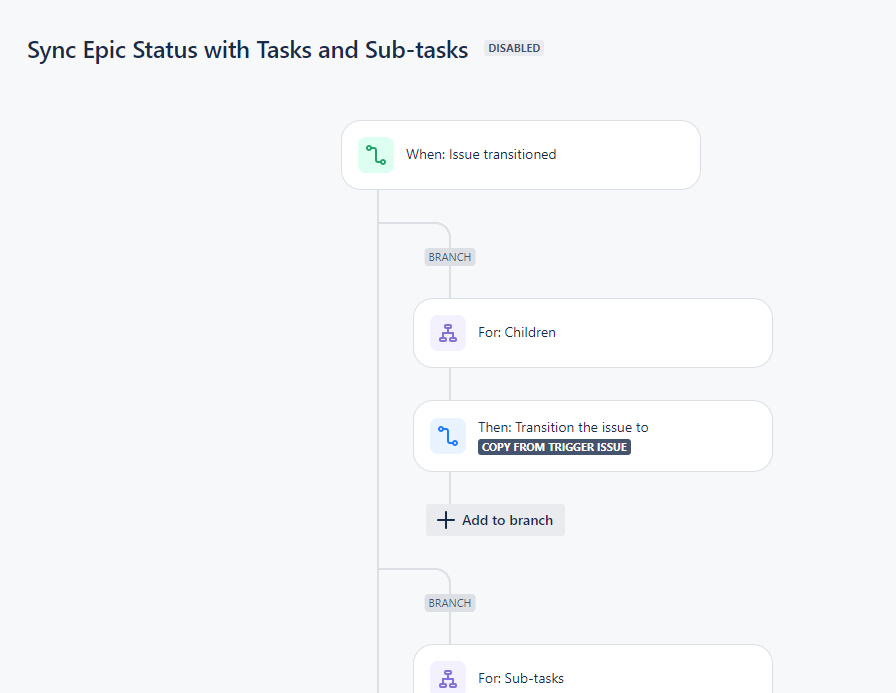The width and height of the screenshot is (896, 693).
Task: Click the main vertical connector line below the trigger
Action: click(378, 400)
